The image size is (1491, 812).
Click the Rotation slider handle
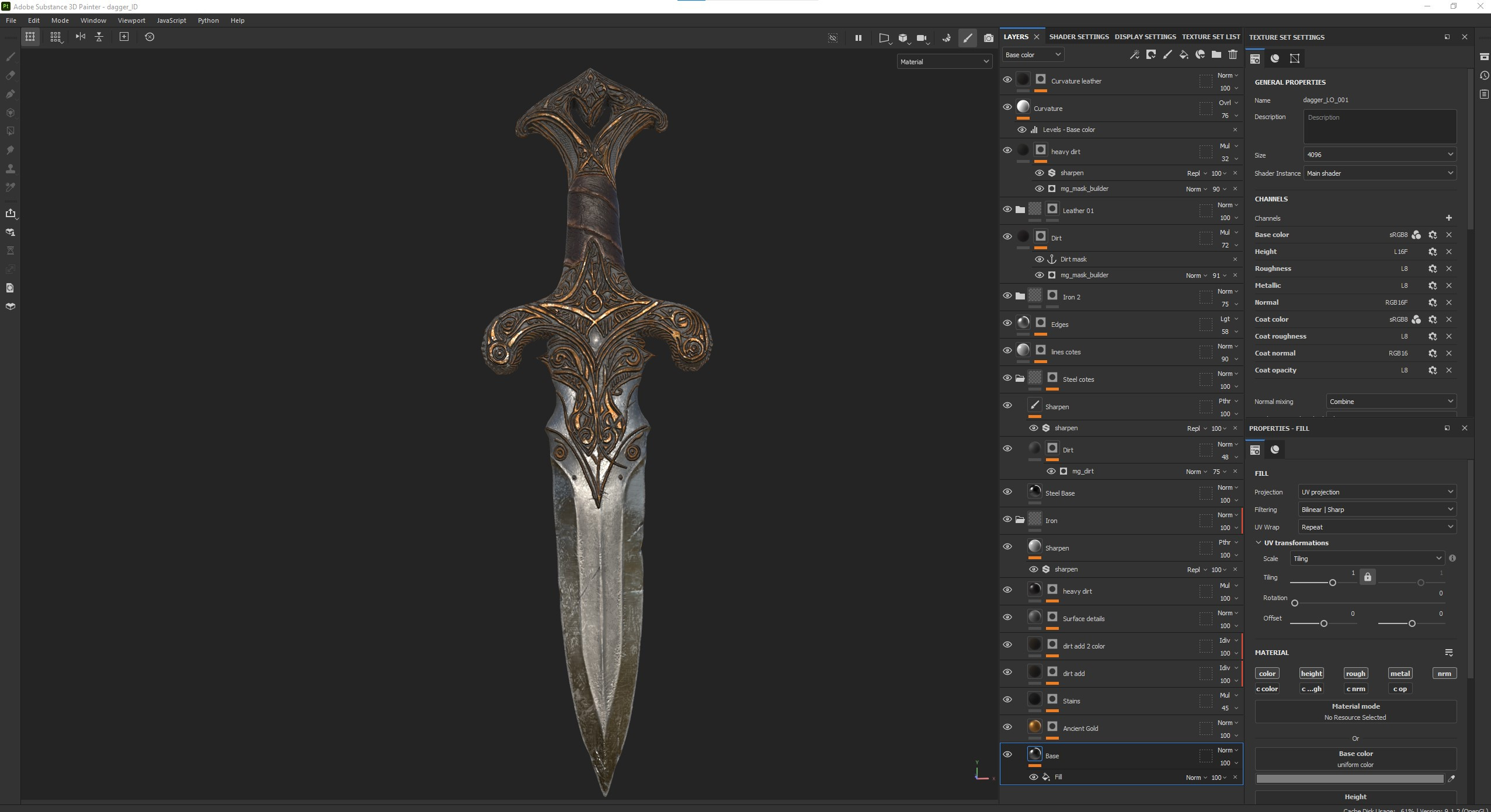point(1295,603)
